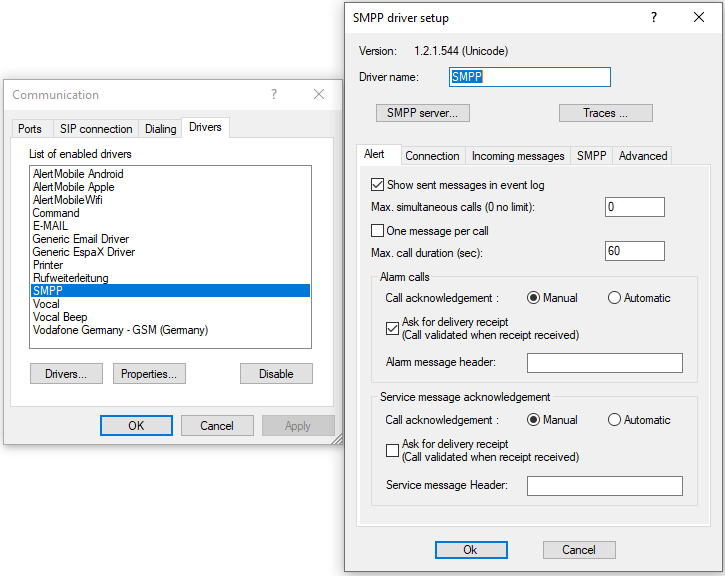725x576 pixels.
Task: Toggle Show sent messages in event log
Action: pos(378,185)
